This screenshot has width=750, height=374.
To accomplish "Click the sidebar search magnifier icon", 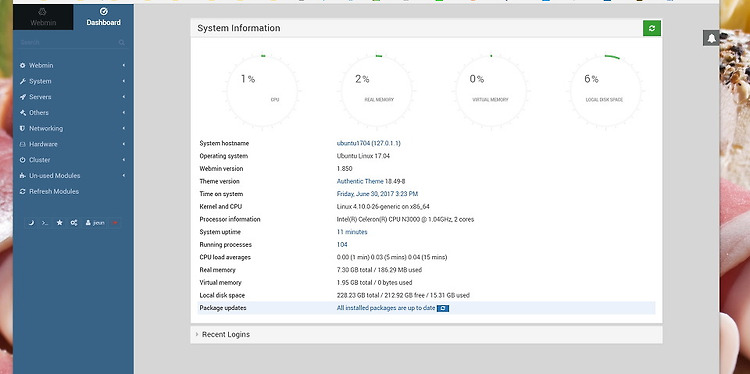I will point(121,43).
